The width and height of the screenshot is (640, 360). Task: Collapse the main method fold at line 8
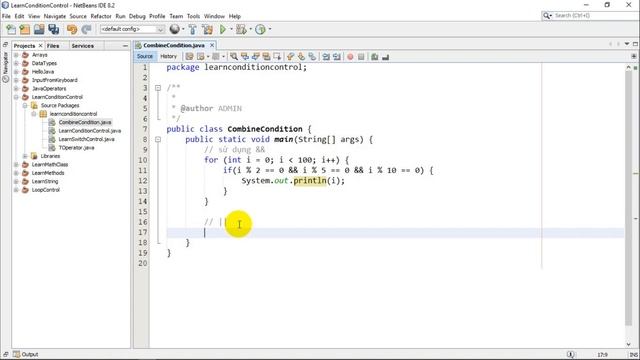point(158,139)
